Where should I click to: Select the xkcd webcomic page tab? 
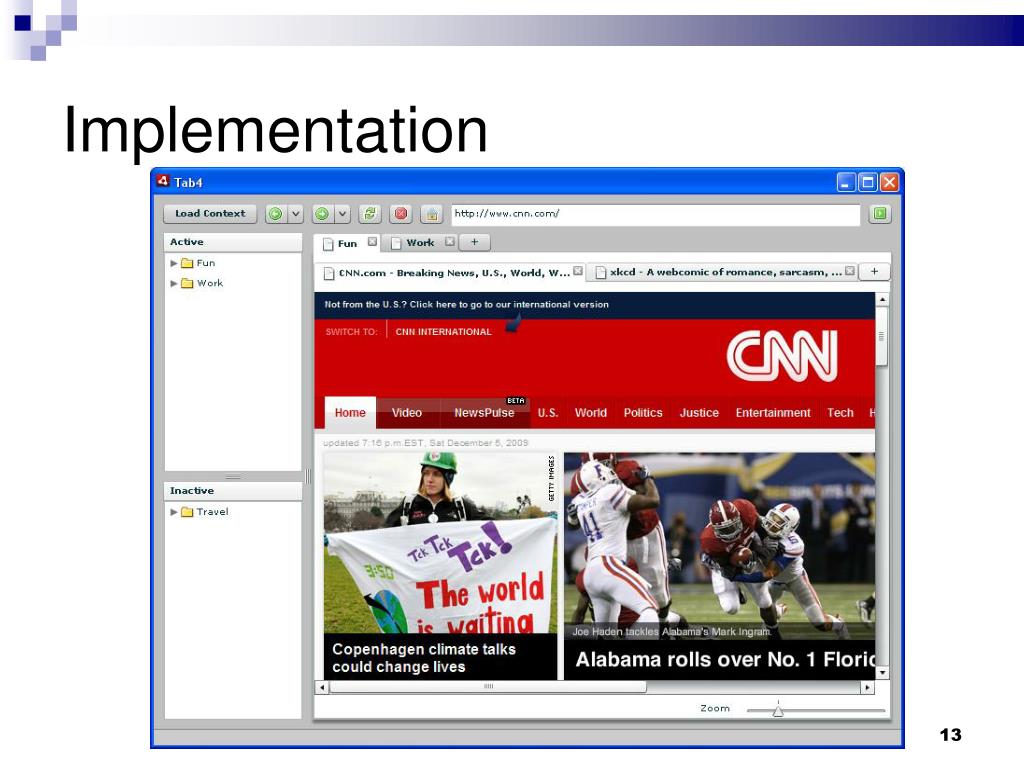point(721,272)
